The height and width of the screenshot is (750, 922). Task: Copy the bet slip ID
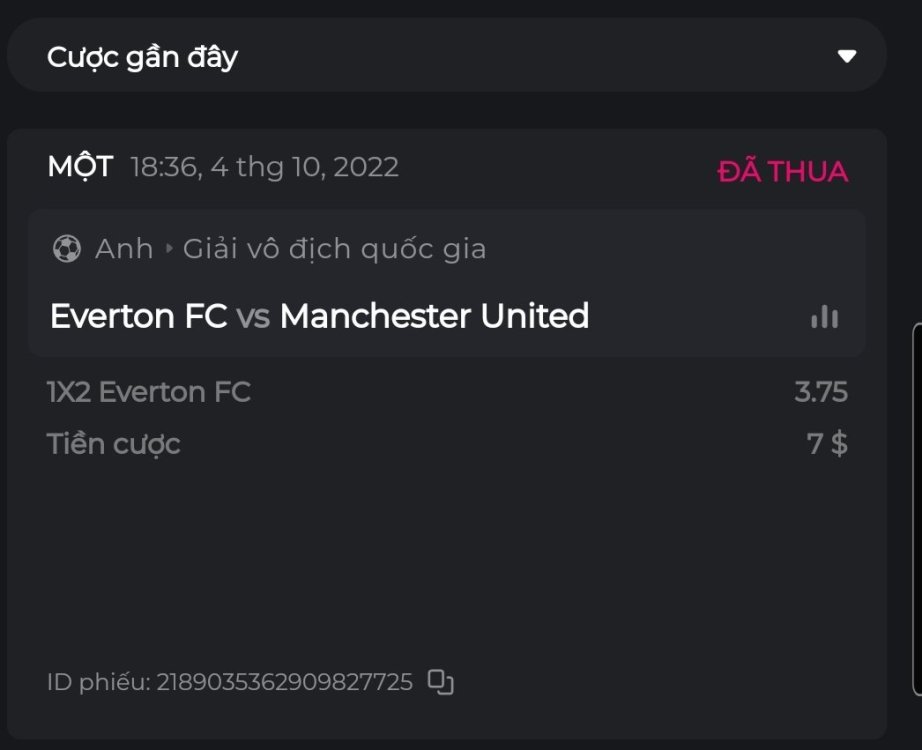[x=441, y=682]
